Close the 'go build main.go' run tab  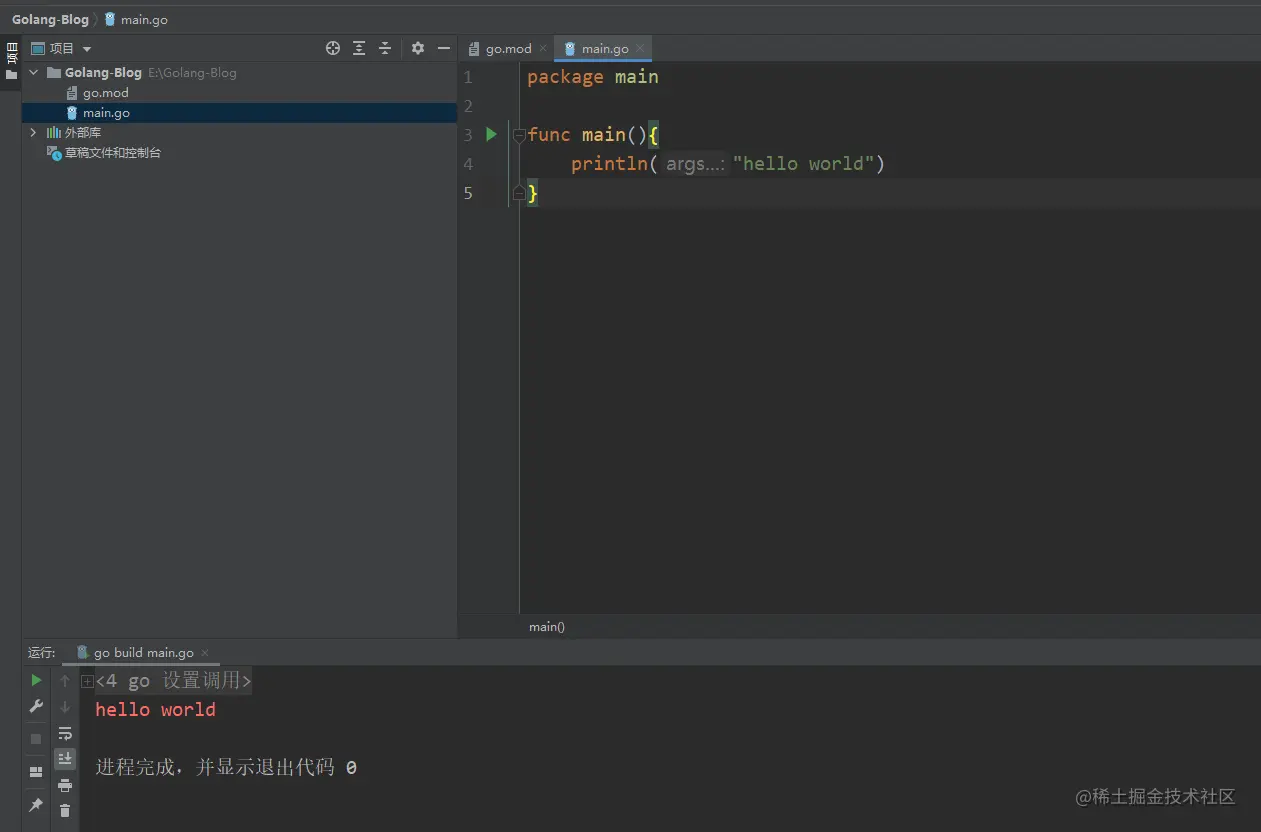205,653
